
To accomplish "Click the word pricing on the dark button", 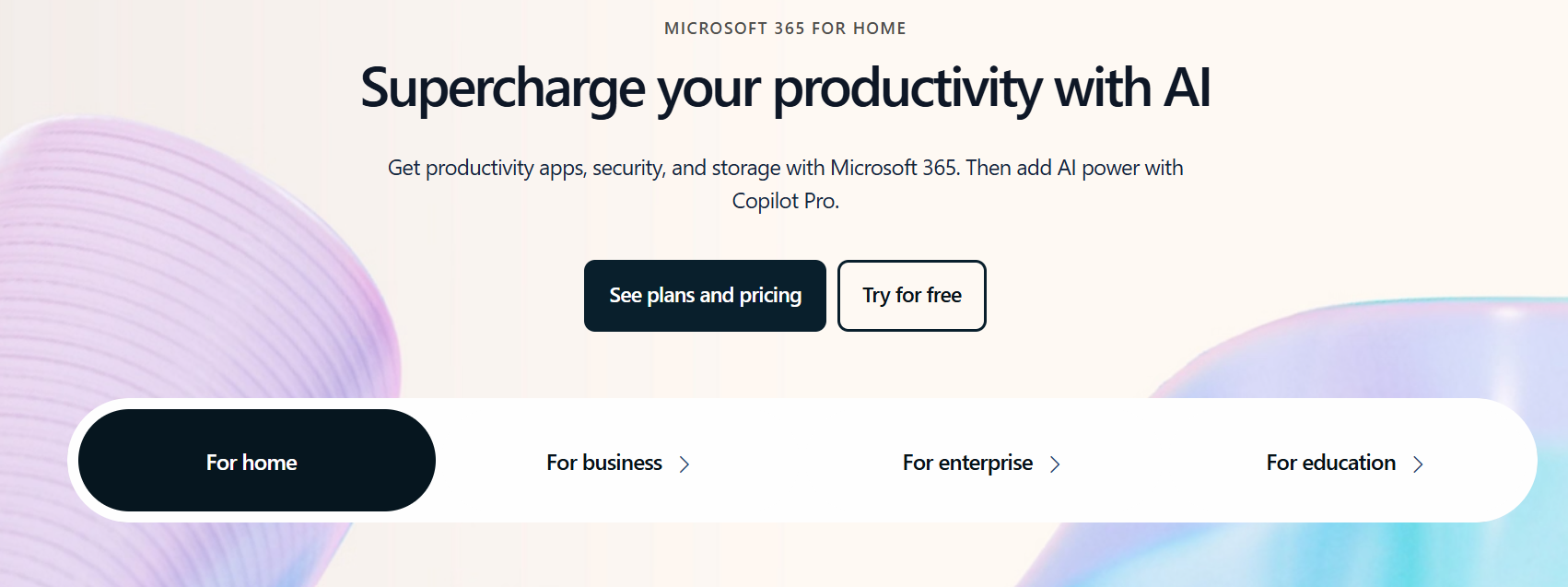I will tap(770, 296).
